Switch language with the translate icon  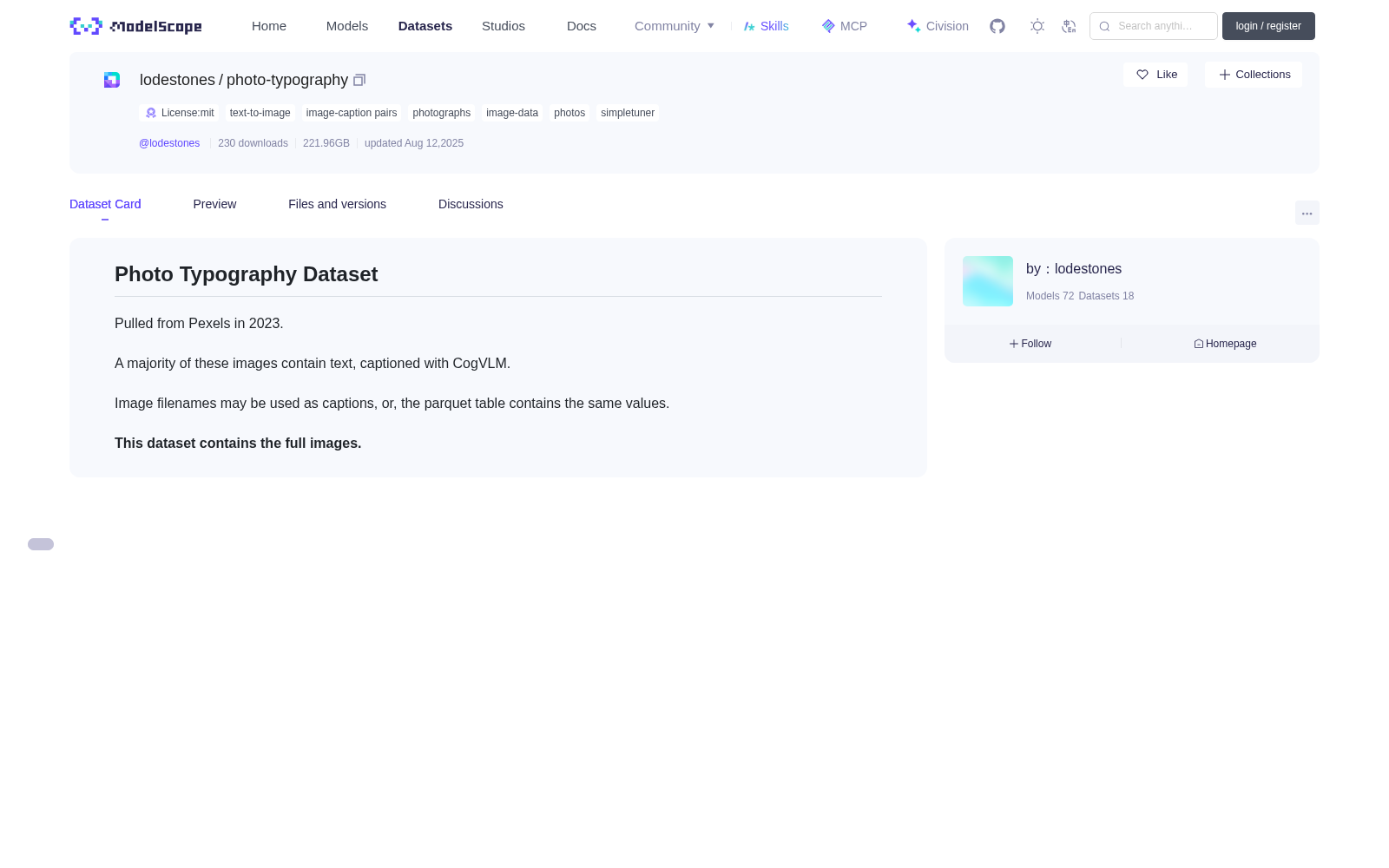click(1069, 26)
